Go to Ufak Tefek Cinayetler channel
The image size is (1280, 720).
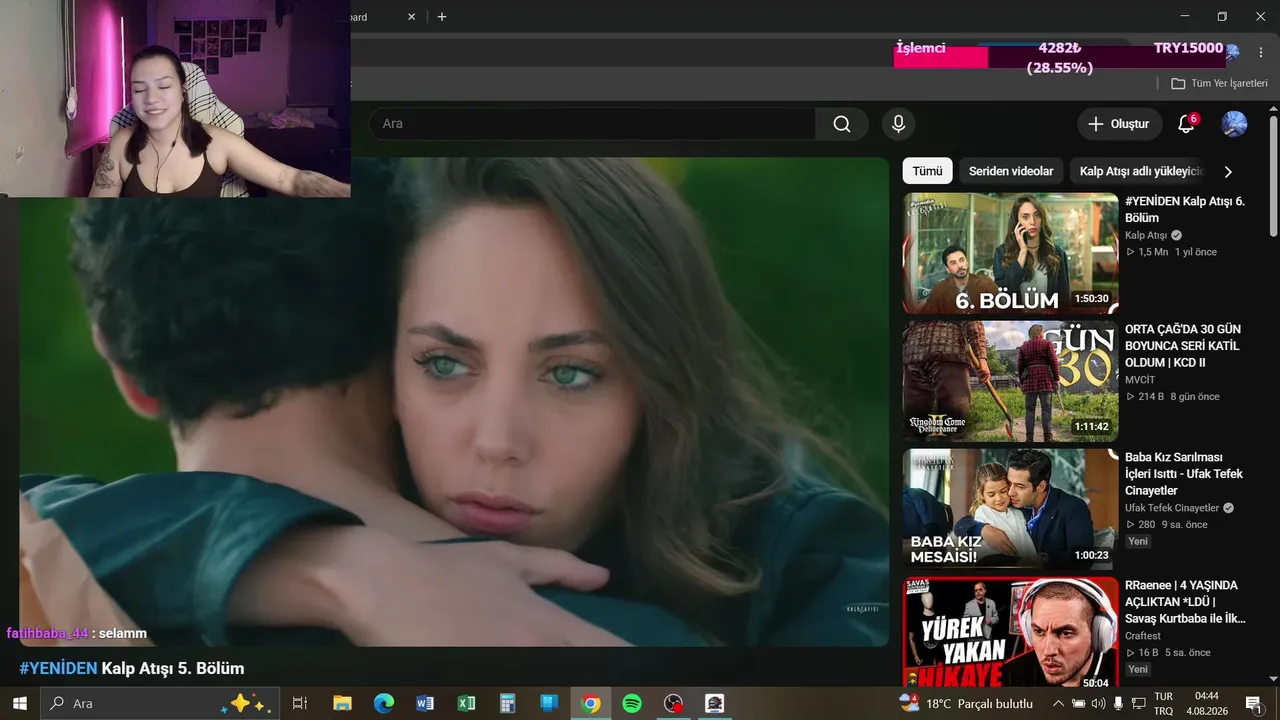pyautogui.click(x=1172, y=508)
